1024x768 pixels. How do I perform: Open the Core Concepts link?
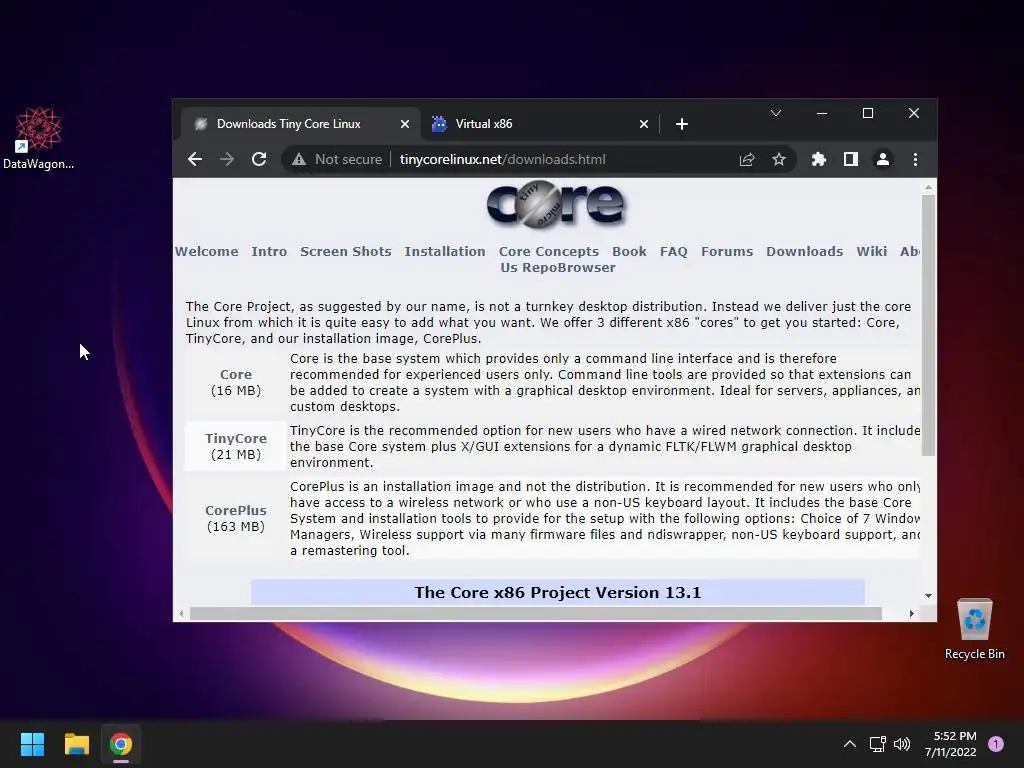click(549, 251)
